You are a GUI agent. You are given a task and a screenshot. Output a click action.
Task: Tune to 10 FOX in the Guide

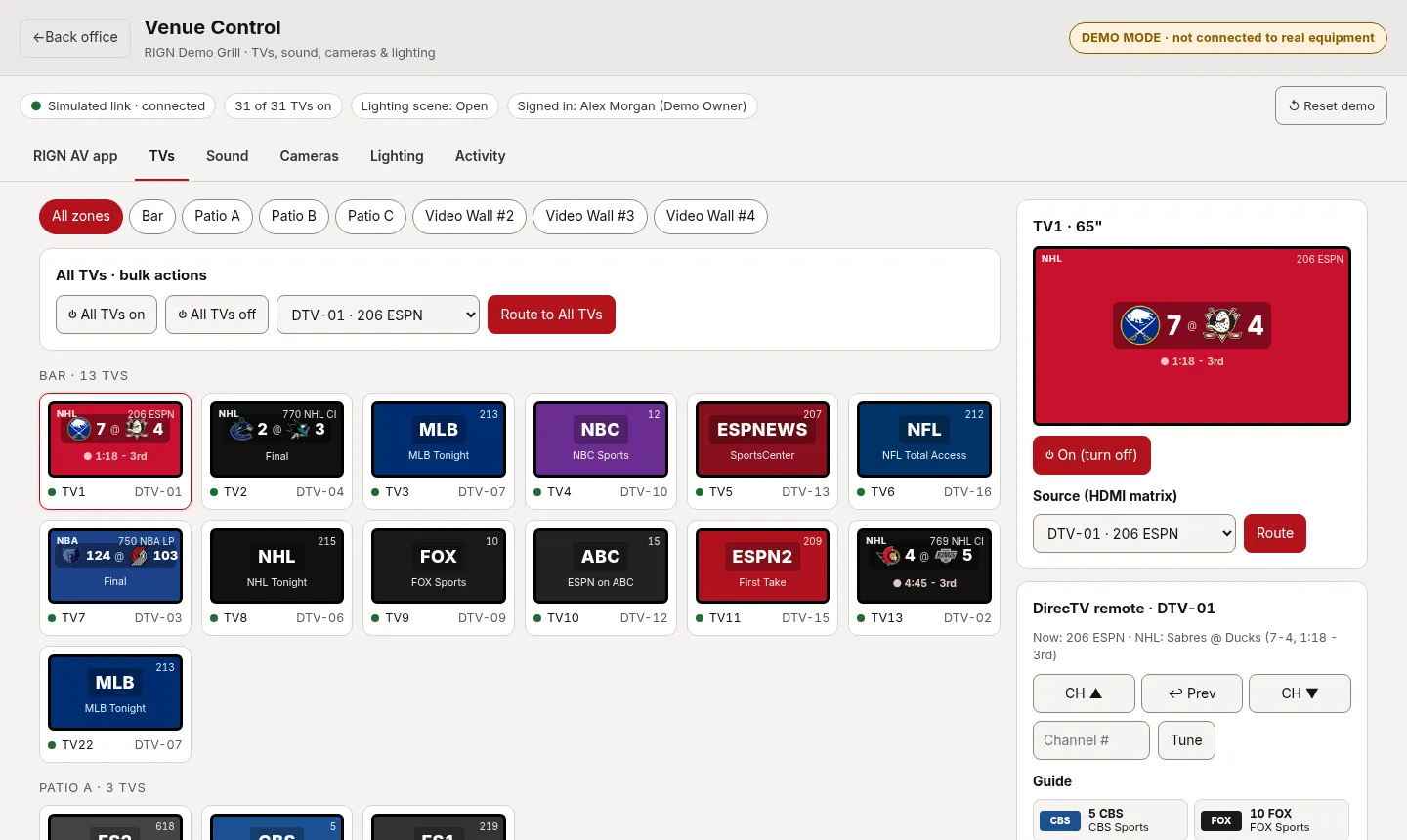(x=1271, y=820)
